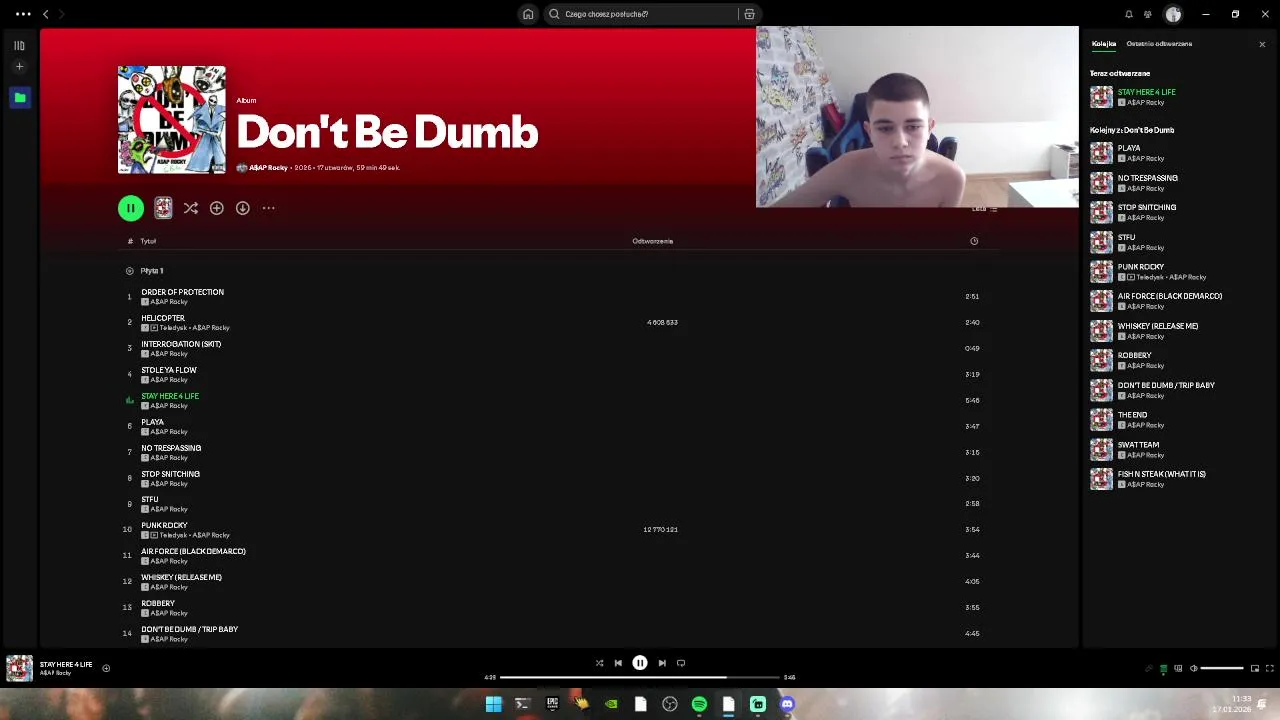The image size is (1280, 720).
Task: Expand Your Library in the sidebar
Action: (19, 45)
